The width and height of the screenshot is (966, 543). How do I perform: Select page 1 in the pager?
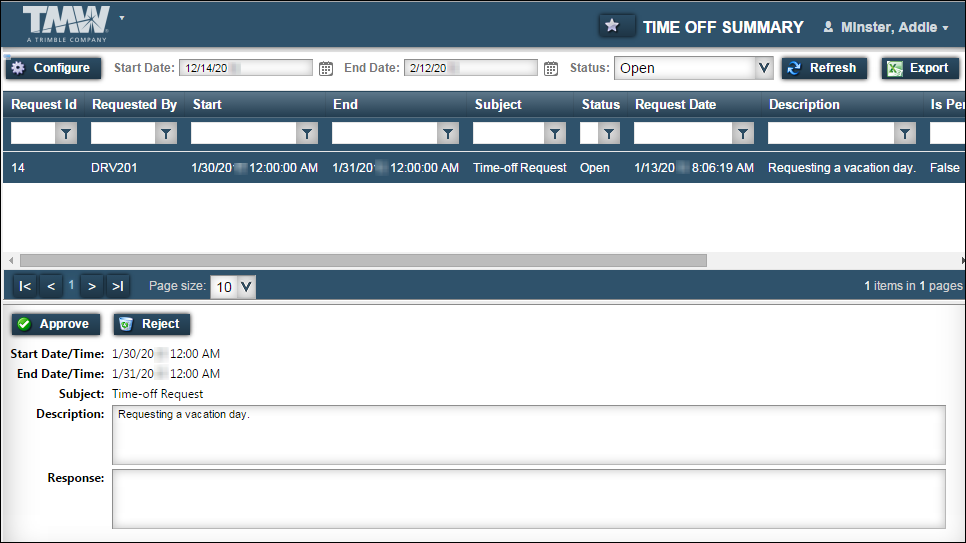[x=71, y=285]
